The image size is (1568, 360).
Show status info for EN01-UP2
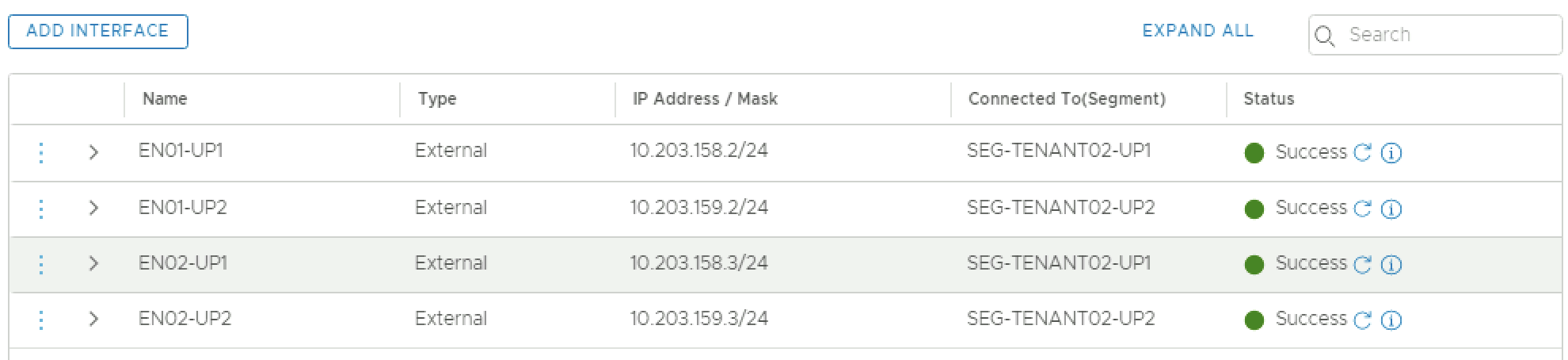tap(1391, 209)
